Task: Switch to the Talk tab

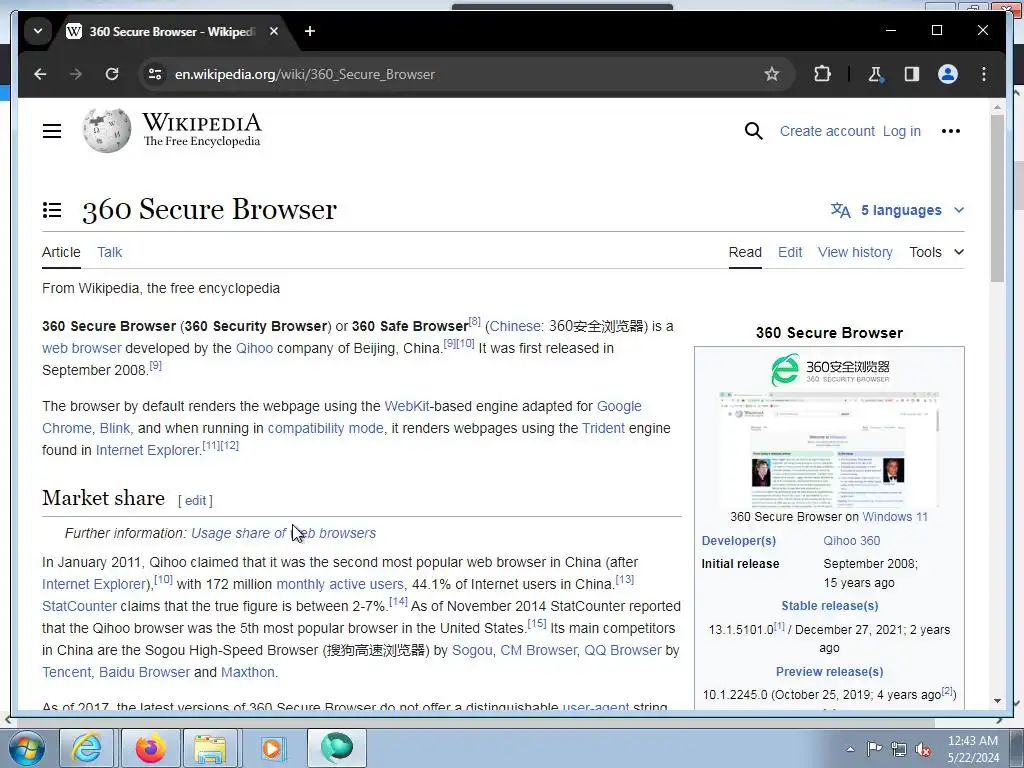Action: coord(110,252)
